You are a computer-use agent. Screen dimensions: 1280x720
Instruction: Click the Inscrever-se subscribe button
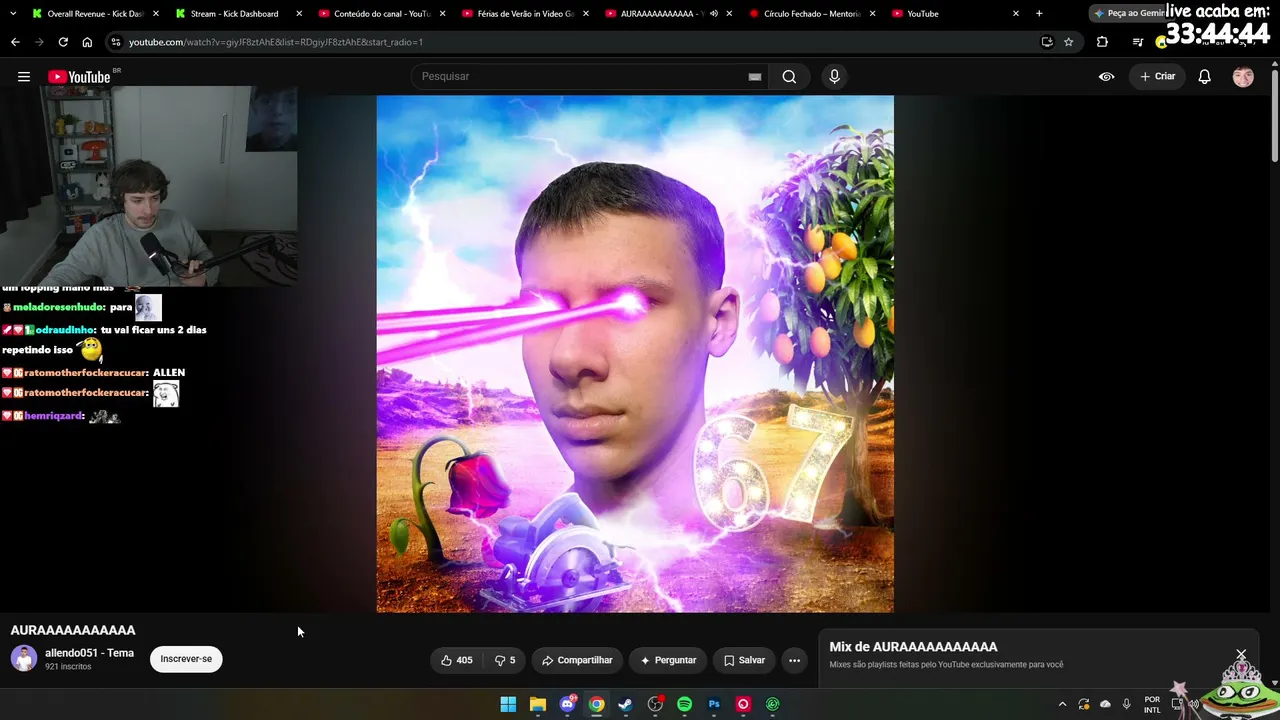click(x=186, y=659)
